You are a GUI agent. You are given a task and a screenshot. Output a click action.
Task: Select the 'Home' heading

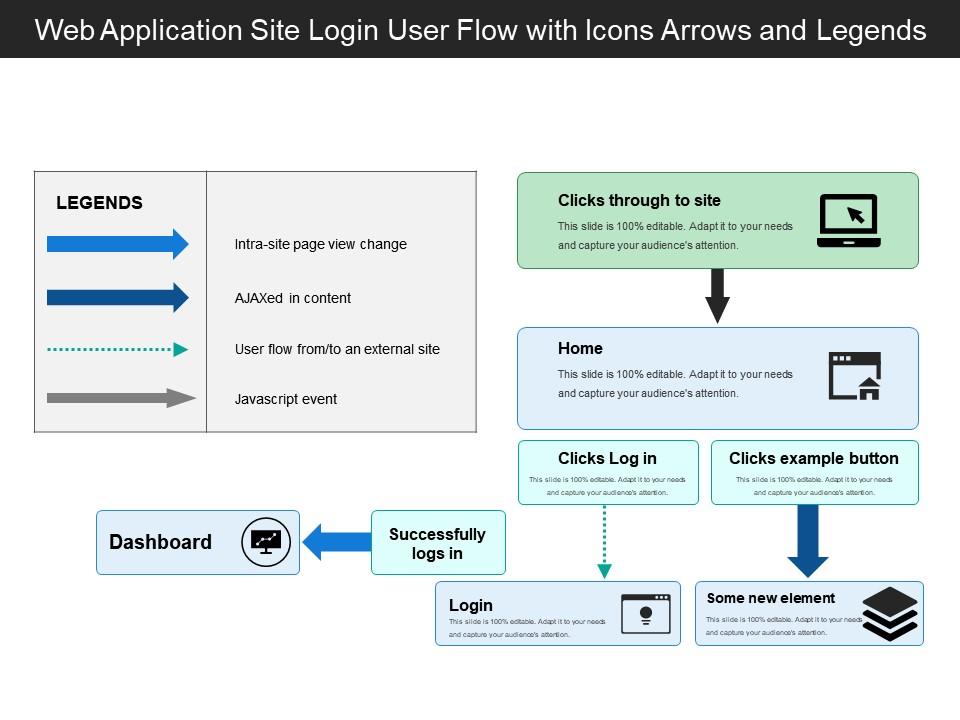point(580,348)
